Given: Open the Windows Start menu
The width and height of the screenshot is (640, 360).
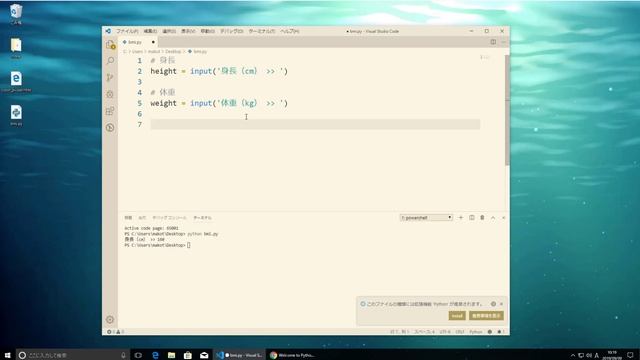Looking at the screenshot, I should [x=7, y=355].
